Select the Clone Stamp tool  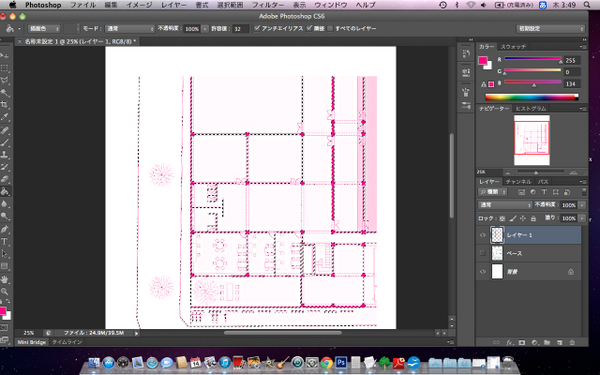click(x=5, y=155)
